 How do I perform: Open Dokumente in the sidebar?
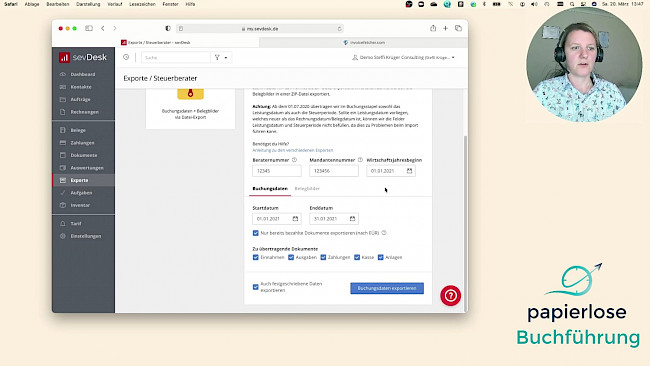83,155
